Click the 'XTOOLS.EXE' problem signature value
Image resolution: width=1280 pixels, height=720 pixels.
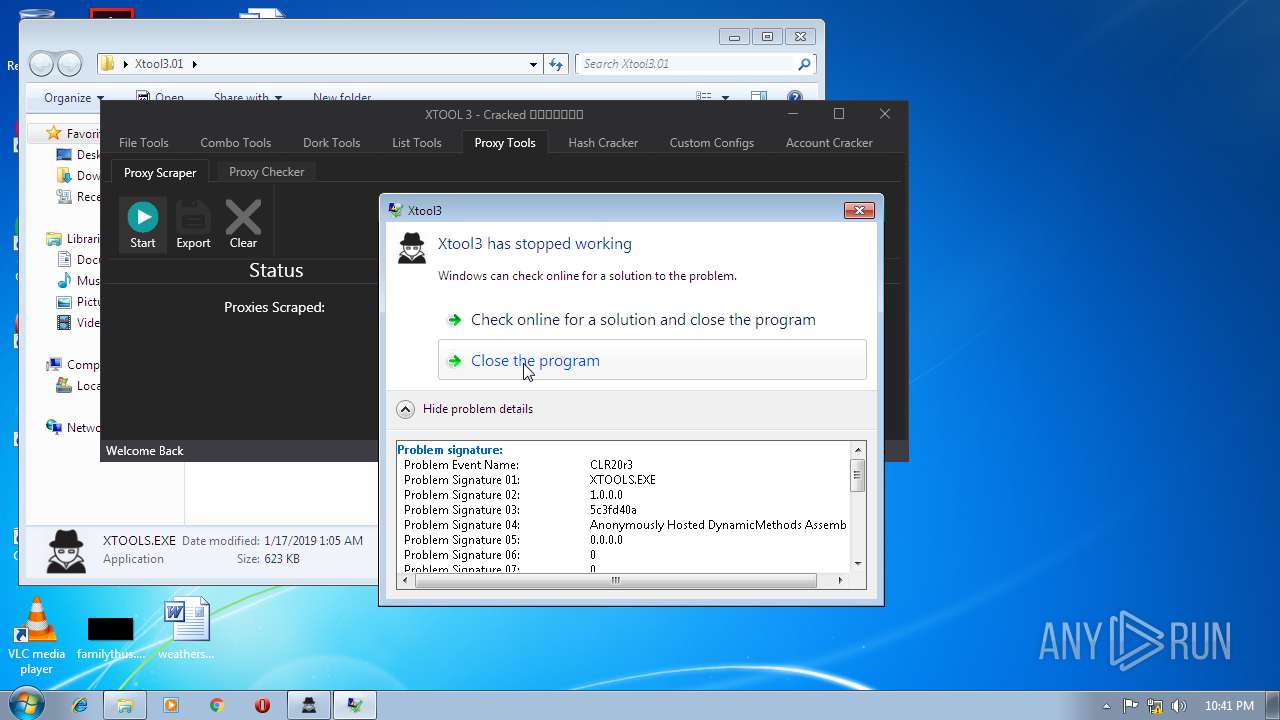point(623,480)
